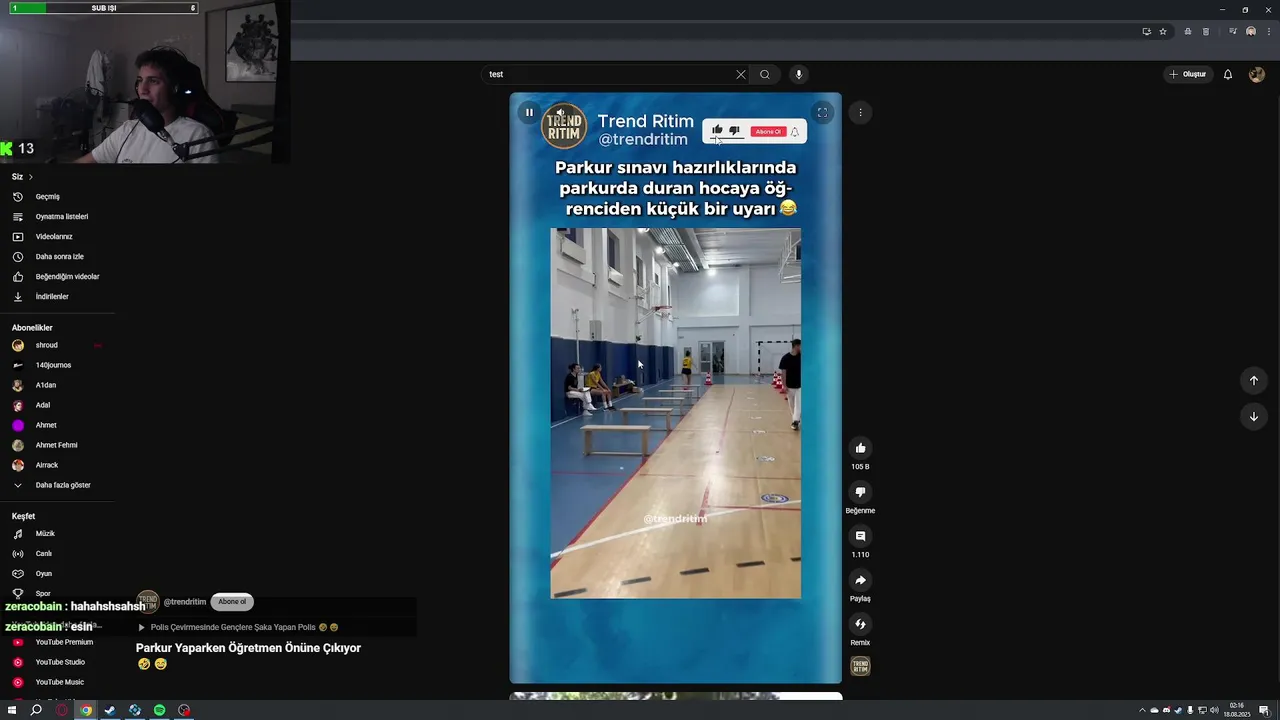Click the Trend Ritim logo in video
Image resolution: width=1280 pixels, height=720 pixels.
564,127
